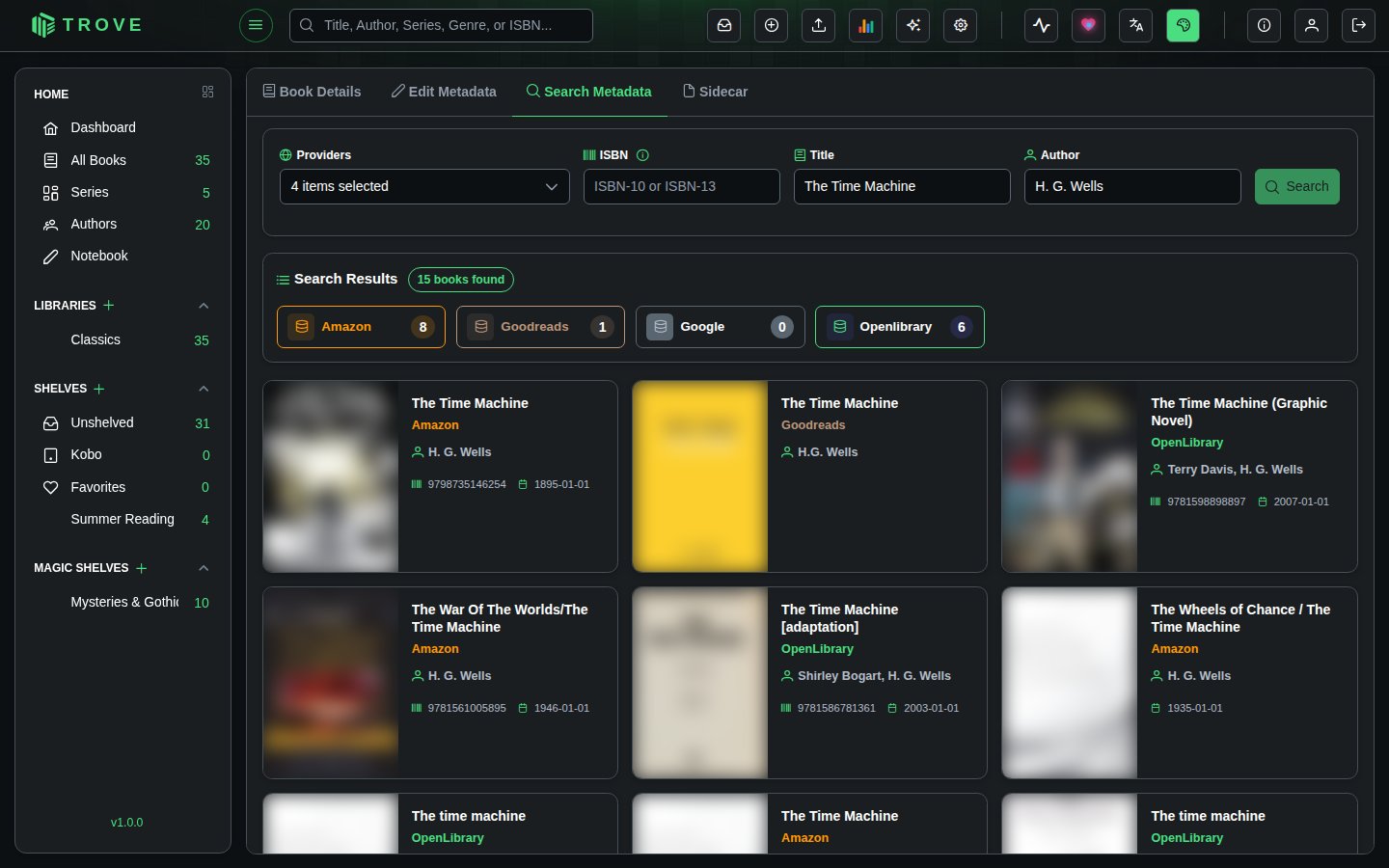Click the pink heart donate icon

(x=1089, y=25)
